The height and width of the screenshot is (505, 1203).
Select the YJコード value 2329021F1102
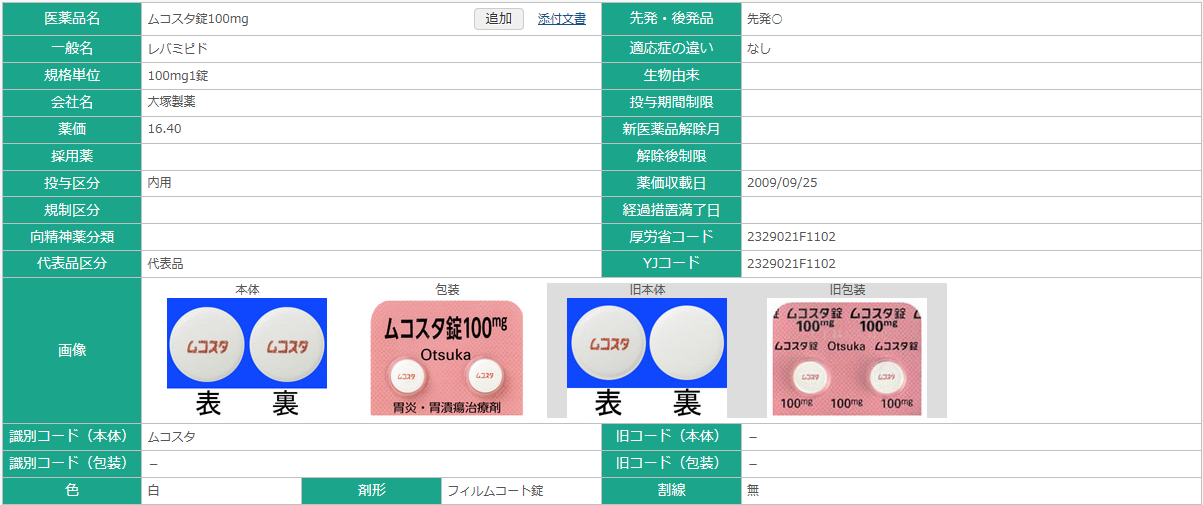tap(791, 264)
